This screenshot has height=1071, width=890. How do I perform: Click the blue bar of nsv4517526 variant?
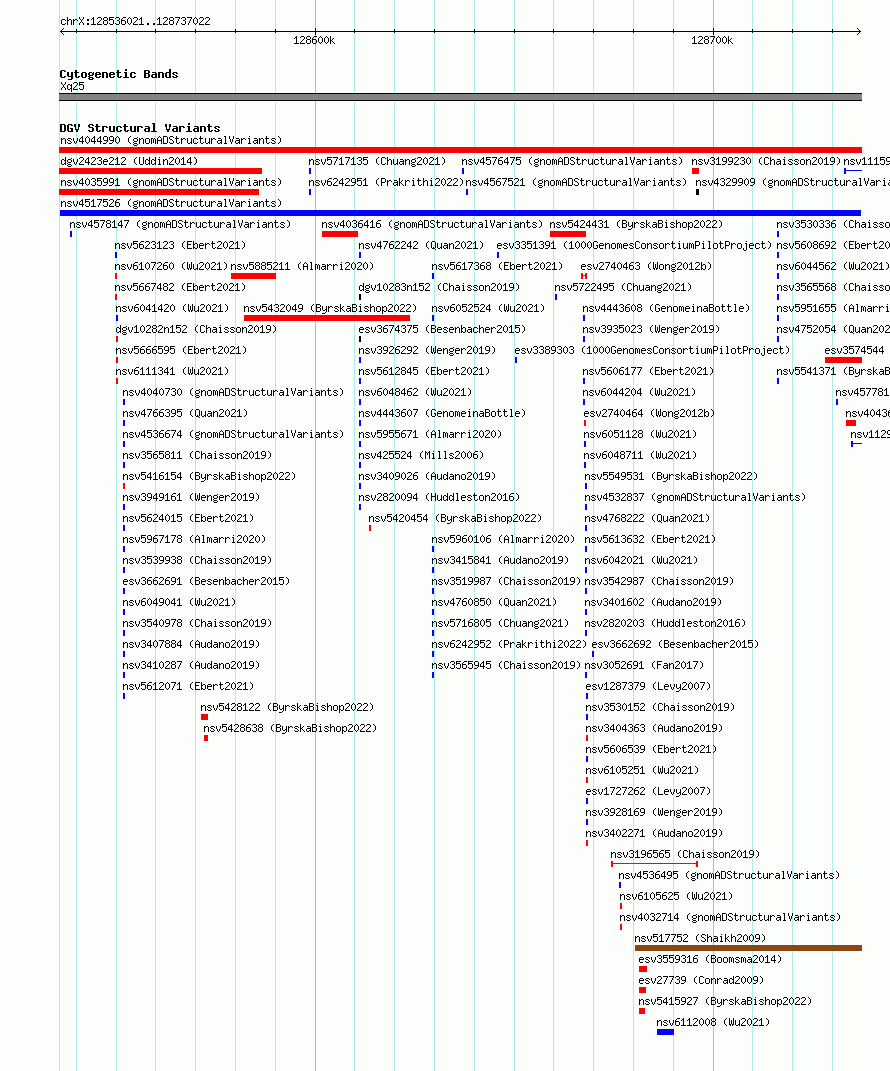click(460, 213)
